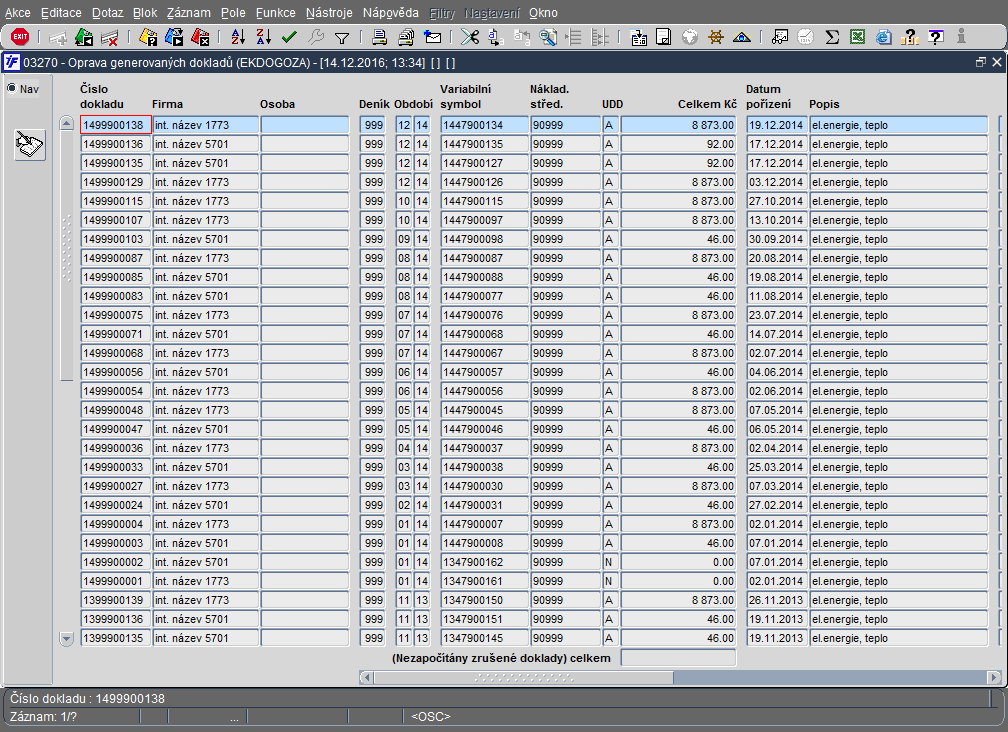This screenshot has height=732, width=1008.
Task: Click variabilní symbol 1347900145
Action: pyautogui.click(x=484, y=638)
